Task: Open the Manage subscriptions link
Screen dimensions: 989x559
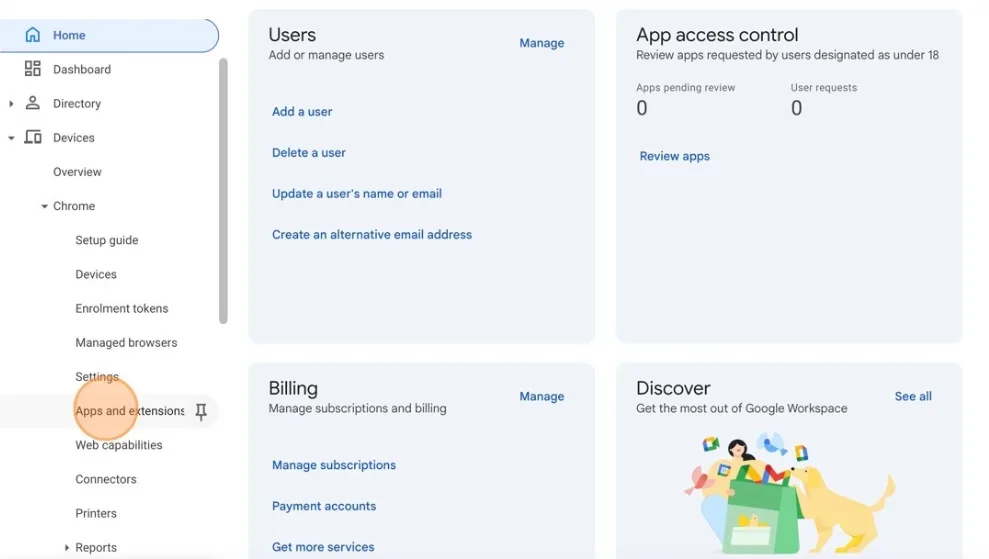Action: (x=334, y=465)
